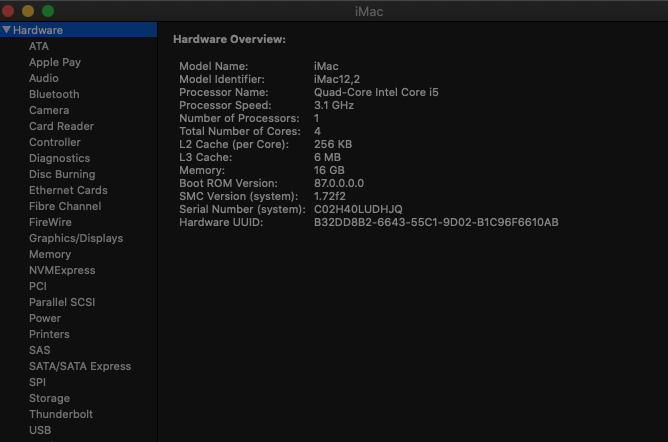This screenshot has width=668, height=442.
Task: Click the Serial Number (system) label
Action: [x=242, y=209]
